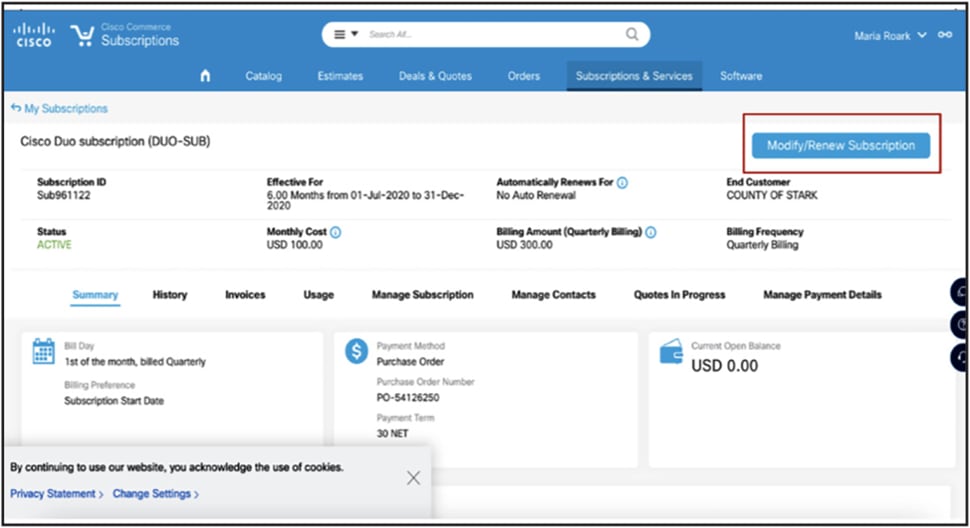Click the ACTIVE status text

54,245
